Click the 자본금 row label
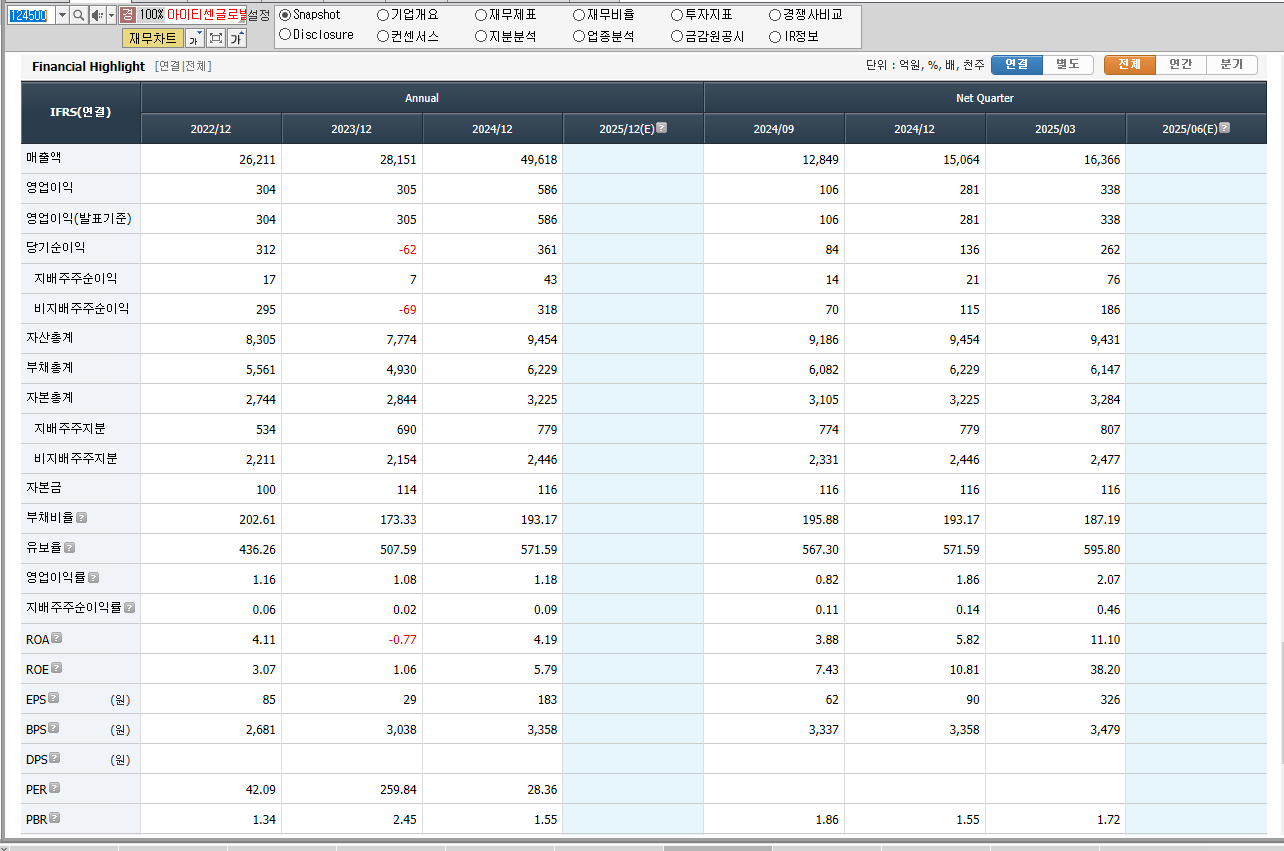The width and height of the screenshot is (1284, 851). pyautogui.click(x=44, y=487)
